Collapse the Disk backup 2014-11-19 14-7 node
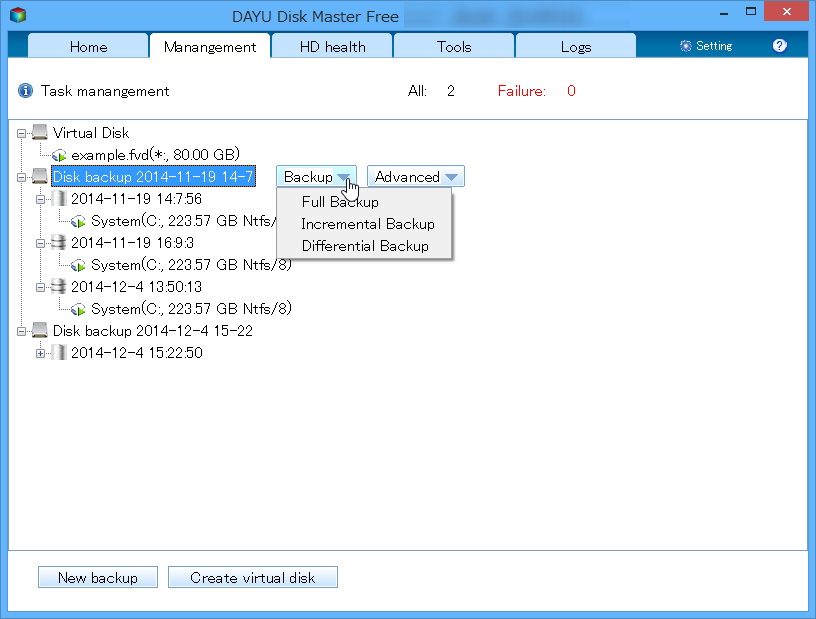 (21, 178)
